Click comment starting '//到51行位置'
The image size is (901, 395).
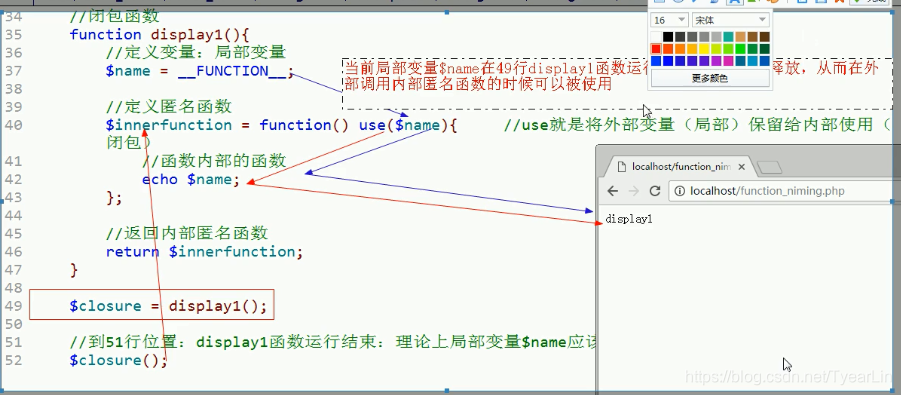click(x=333, y=343)
